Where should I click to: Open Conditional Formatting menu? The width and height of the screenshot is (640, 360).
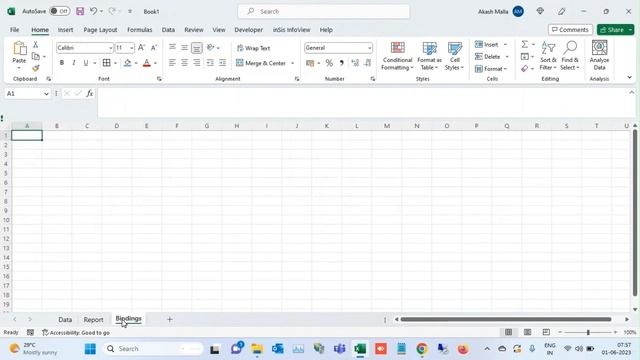tap(397, 56)
